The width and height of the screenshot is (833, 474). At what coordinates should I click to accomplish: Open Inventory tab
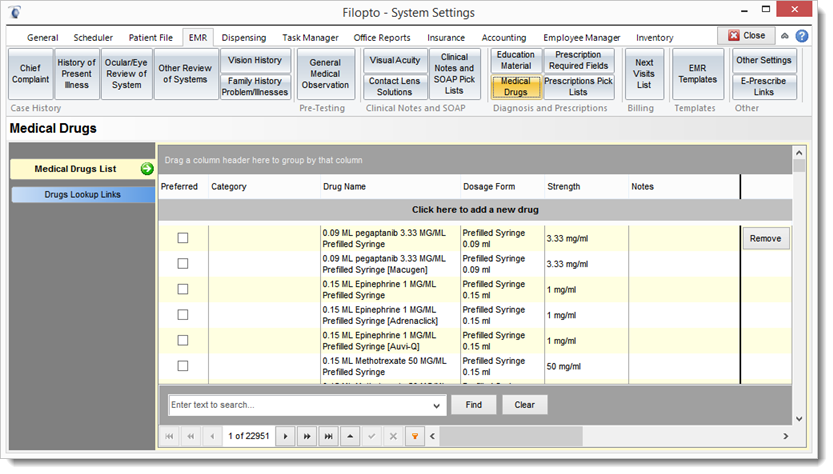[x=654, y=38]
